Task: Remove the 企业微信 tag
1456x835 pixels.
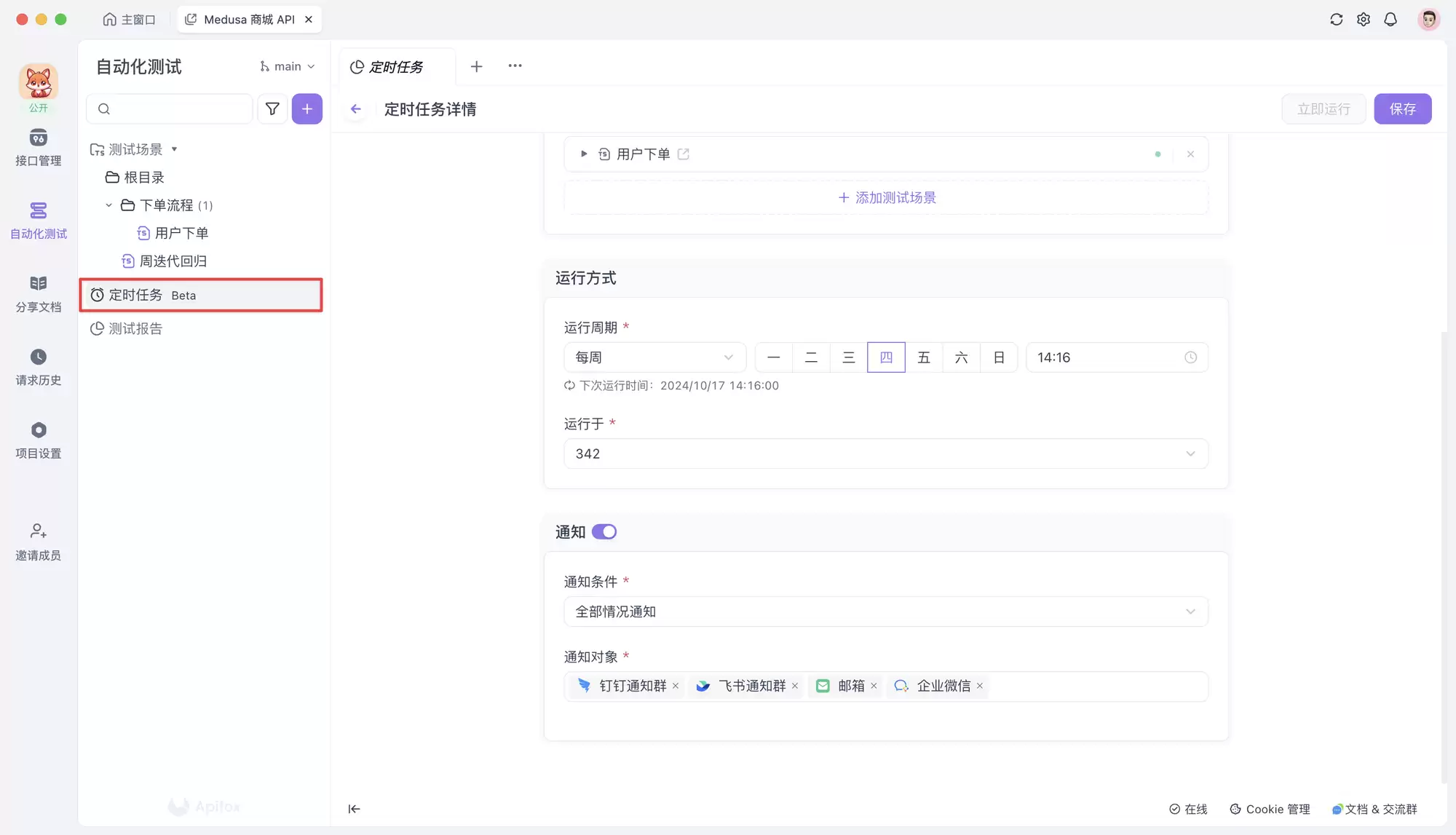Action: tap(980, 686)
